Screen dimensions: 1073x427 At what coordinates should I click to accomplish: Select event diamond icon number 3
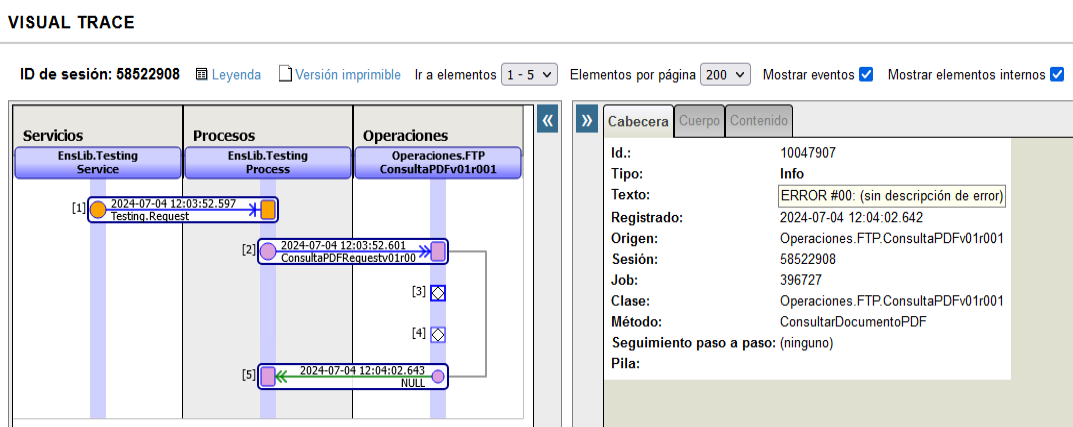[x=438, y=293]
